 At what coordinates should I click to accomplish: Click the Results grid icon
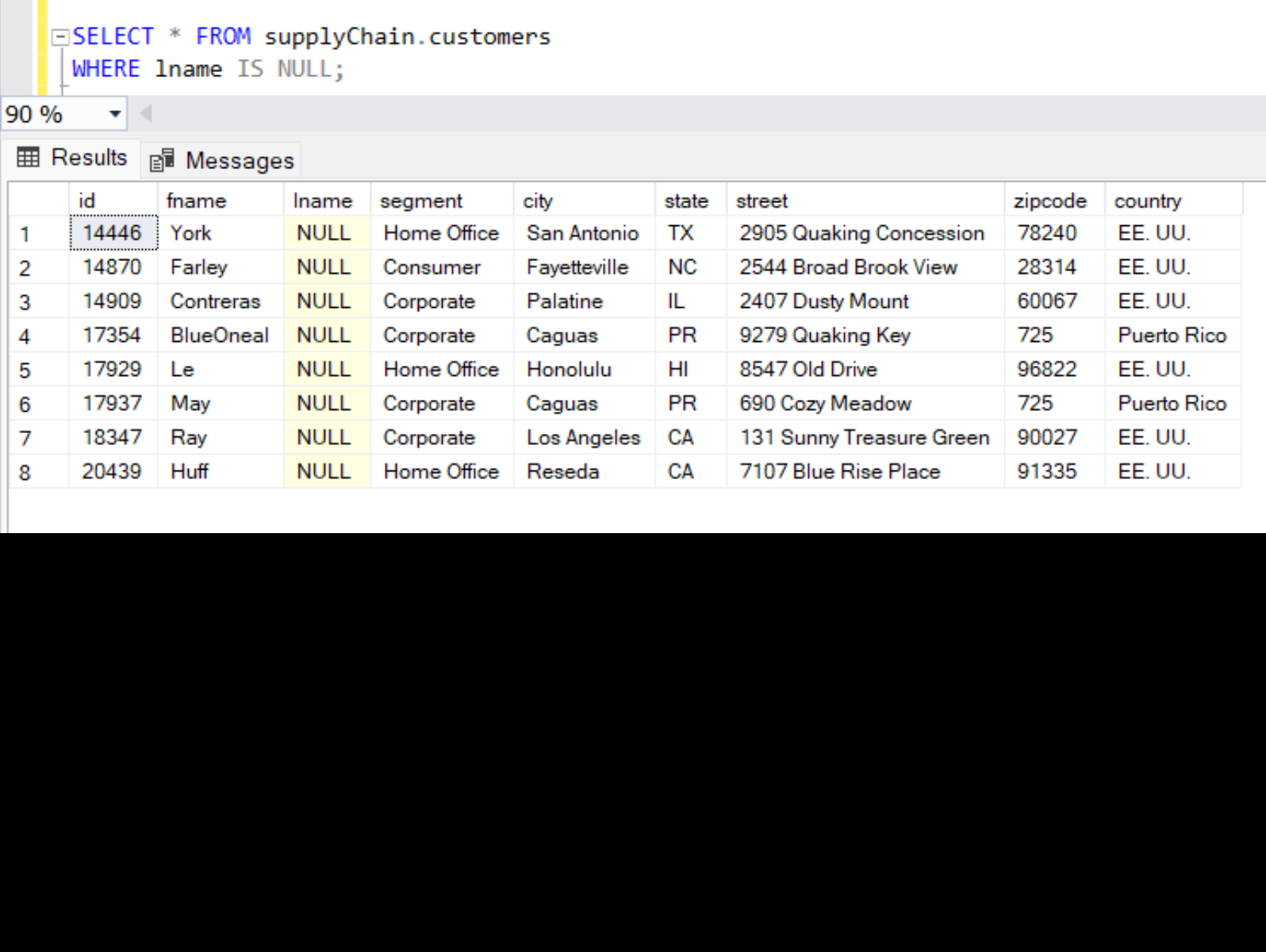(x=28, y=158)
